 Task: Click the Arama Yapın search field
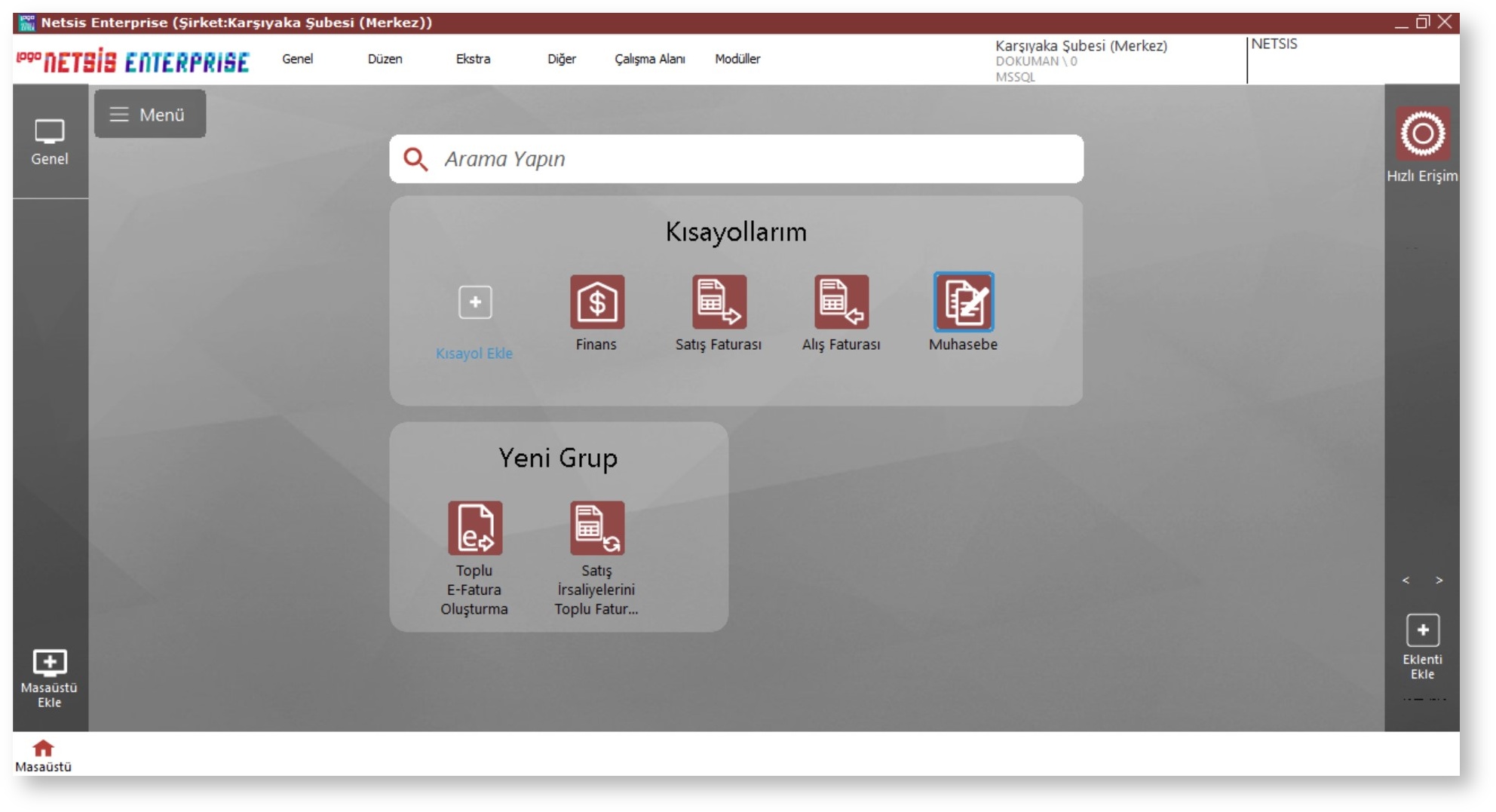click(x=736, y=159)
